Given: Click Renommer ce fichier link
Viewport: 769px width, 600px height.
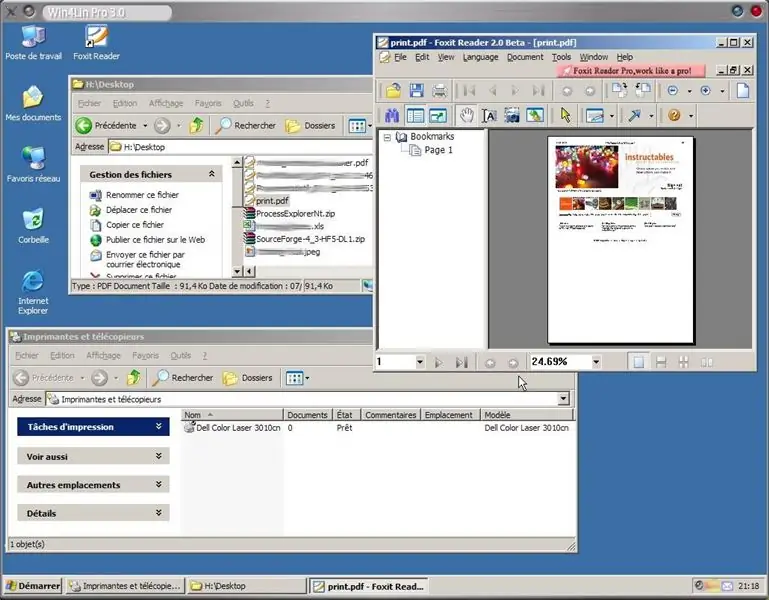Looking at the screenshot, I should pyautogui.click(x=142, y=195).
